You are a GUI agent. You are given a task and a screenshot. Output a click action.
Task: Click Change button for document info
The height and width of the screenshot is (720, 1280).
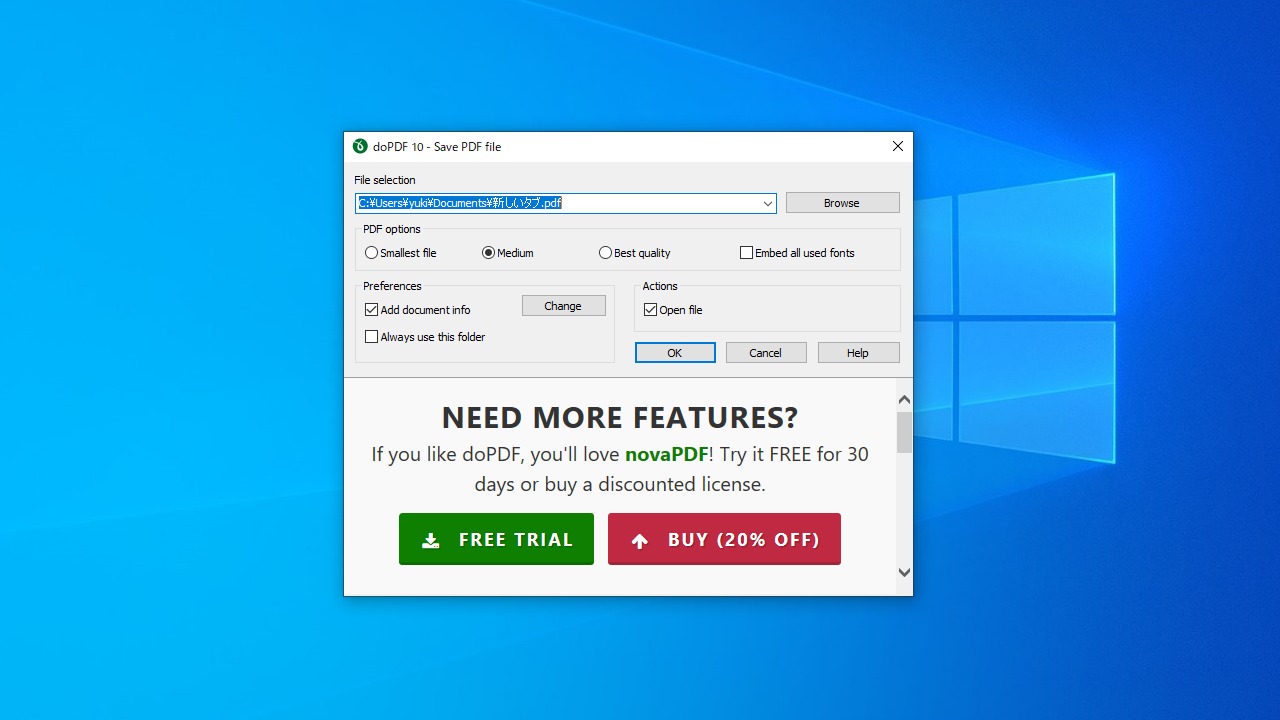point(563,306)
